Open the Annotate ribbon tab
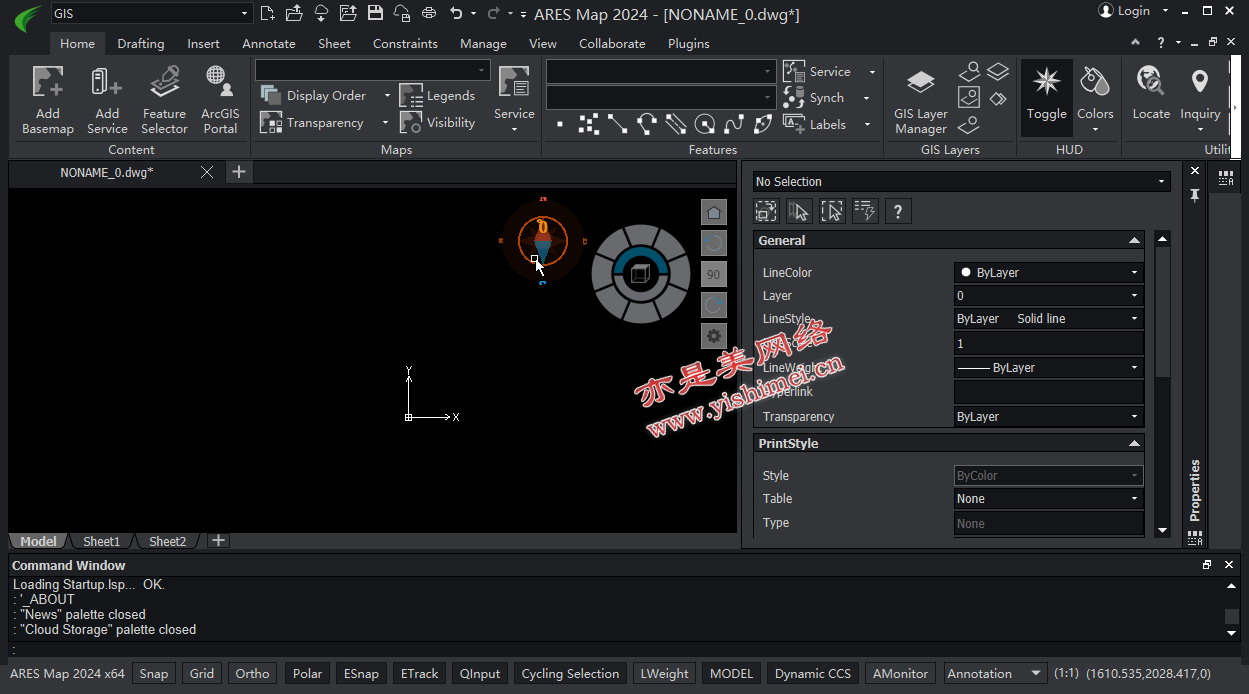 coord(269,43)
